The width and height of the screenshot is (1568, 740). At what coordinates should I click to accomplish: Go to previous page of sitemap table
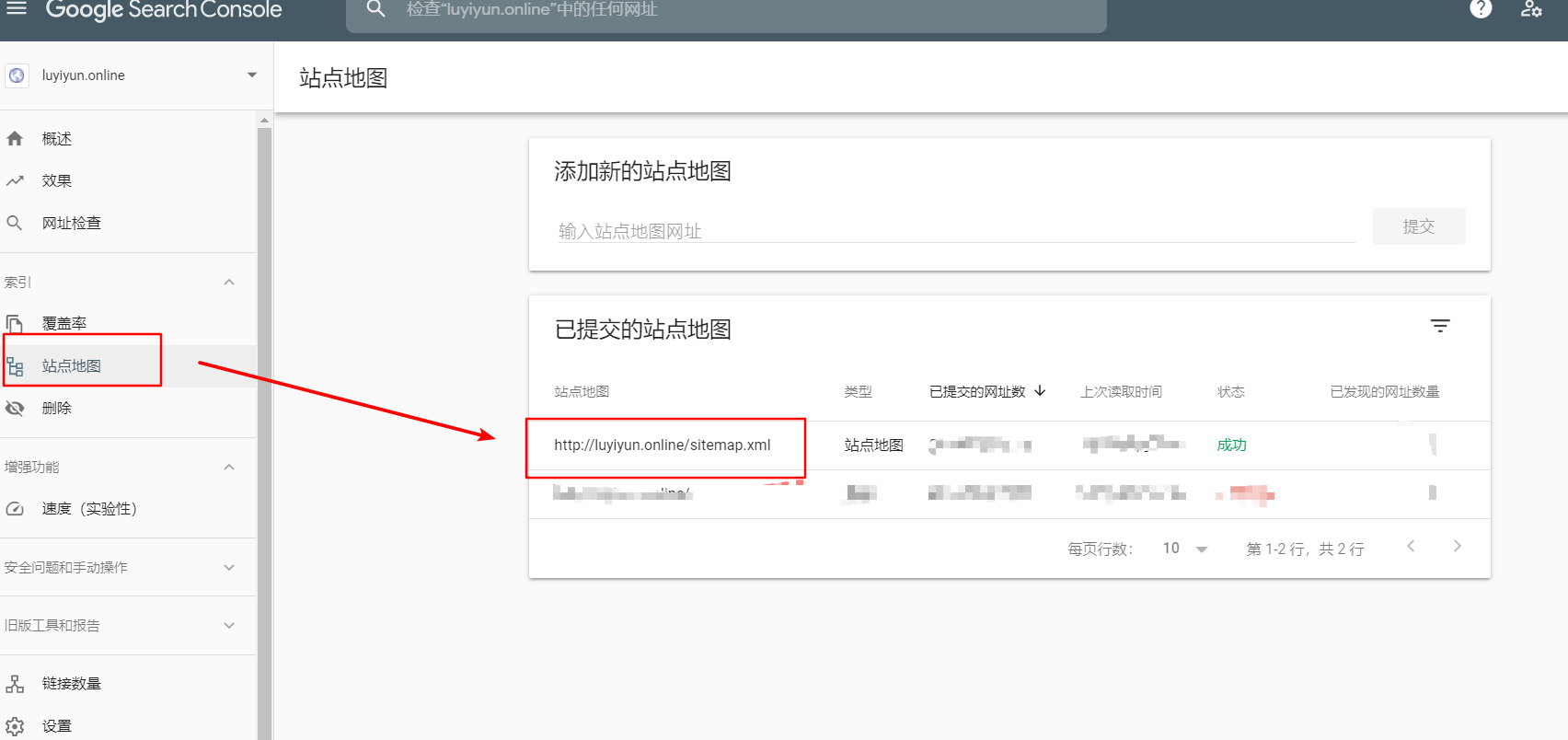pos(1411,547)
